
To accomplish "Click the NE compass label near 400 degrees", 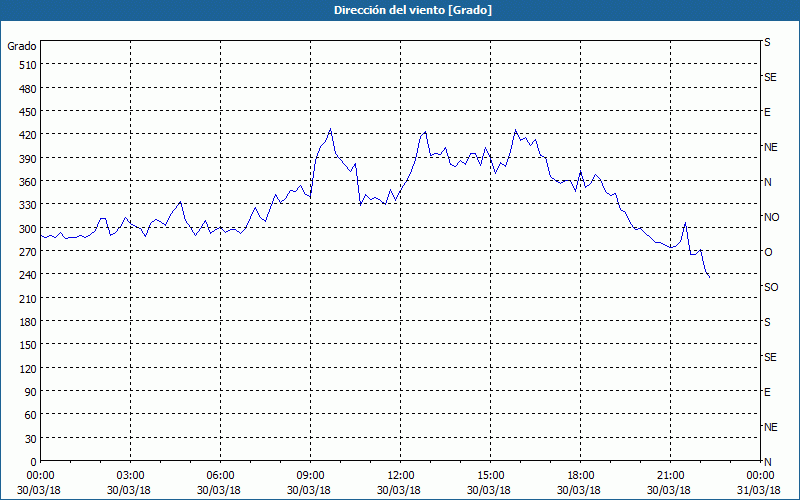I will (770, 147).
